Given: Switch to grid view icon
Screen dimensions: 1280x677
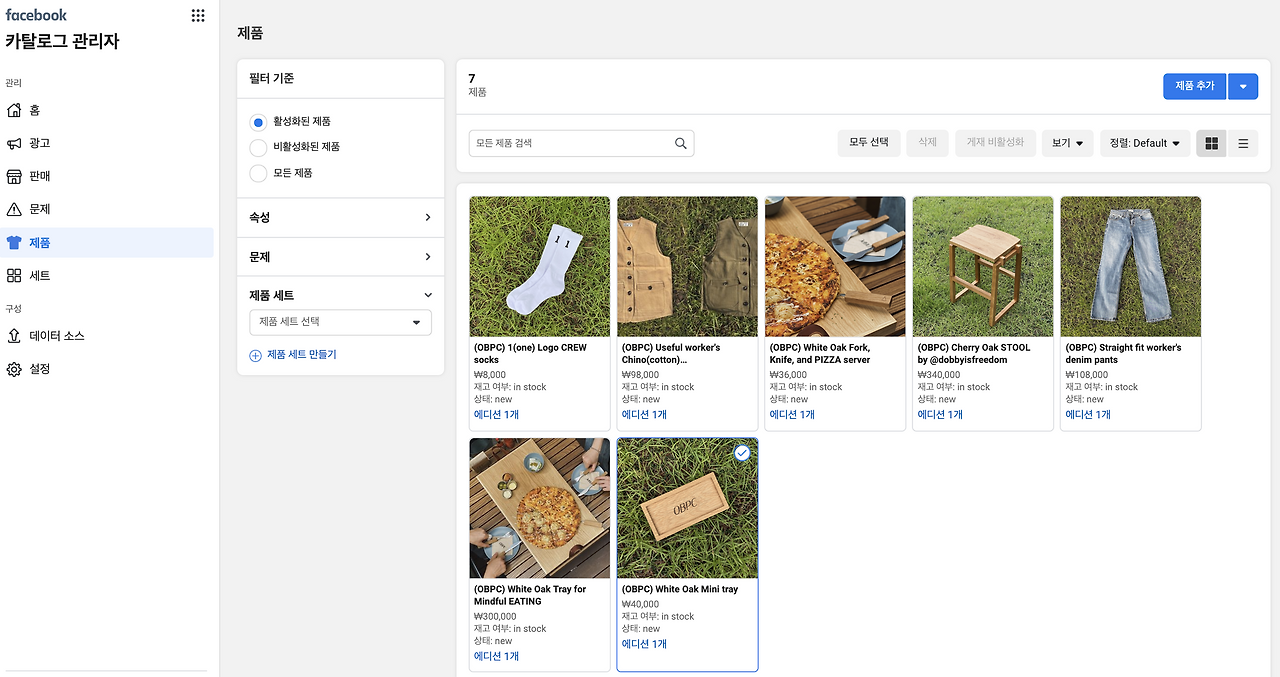Looking at the screenshot, I should 1211,143.
